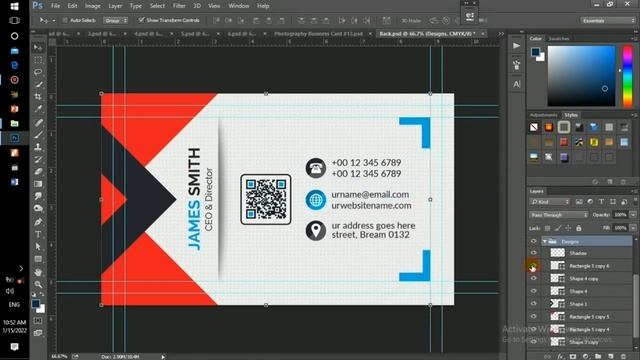The width and height of the screenshot is (640, 360).
Task: Click the hue spectrum slider
Action: coord(627,76)
